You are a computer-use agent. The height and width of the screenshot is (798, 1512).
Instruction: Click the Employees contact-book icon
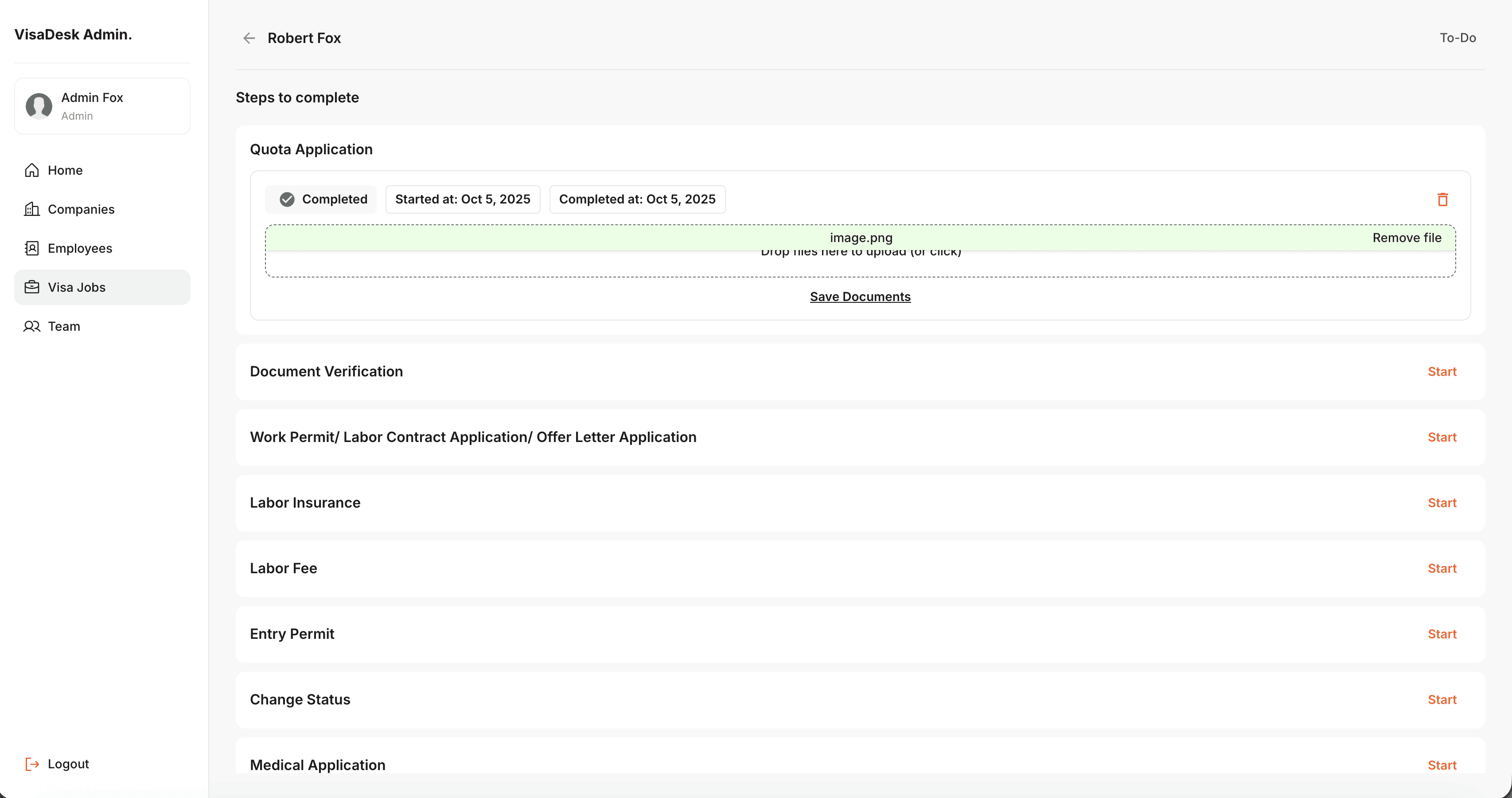tap(32, 248)
